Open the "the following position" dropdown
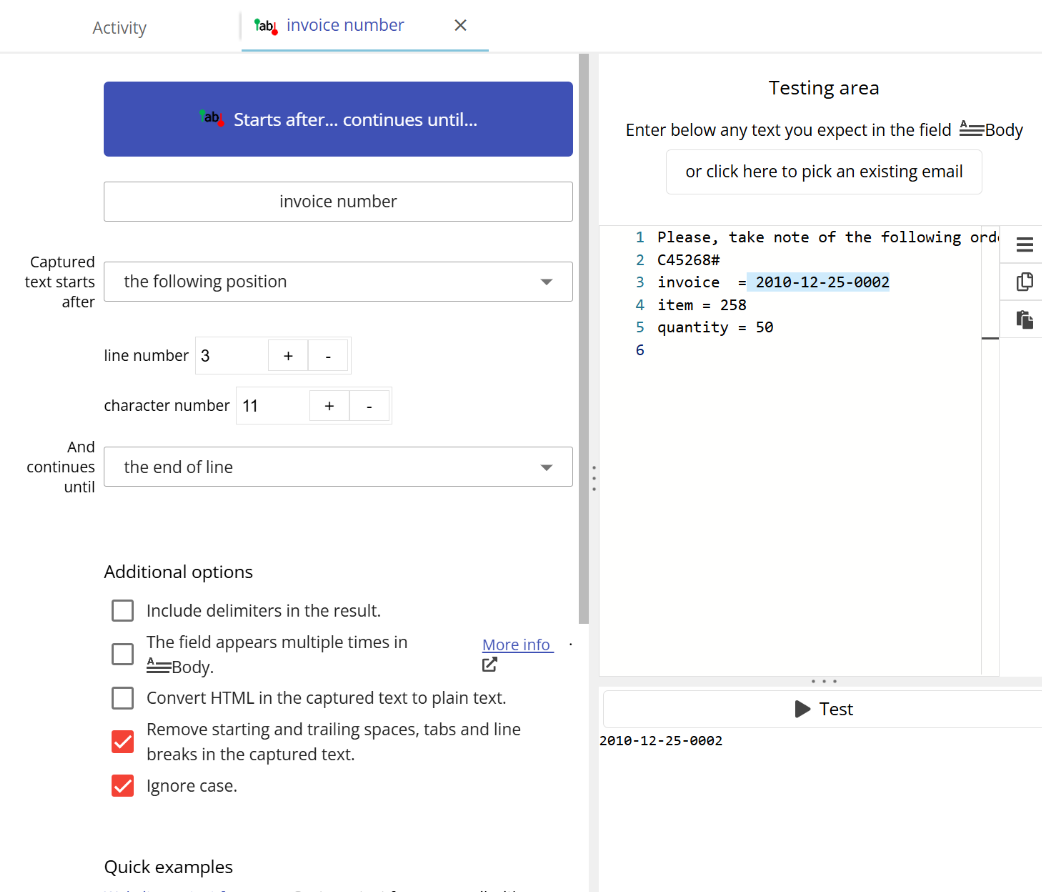The image size is (1042, 892). pos(338,281)
